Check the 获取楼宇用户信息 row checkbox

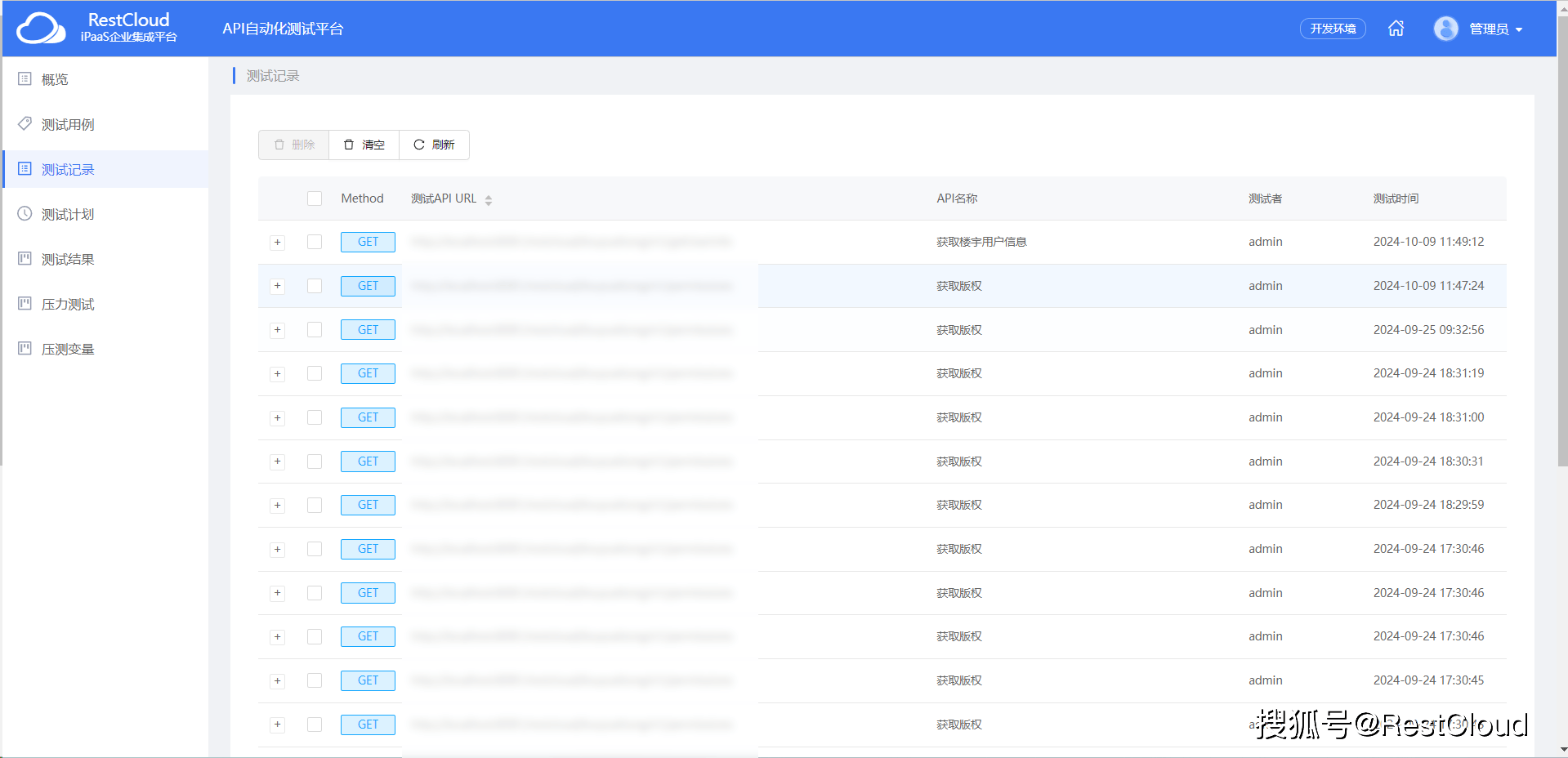point(315,242)
